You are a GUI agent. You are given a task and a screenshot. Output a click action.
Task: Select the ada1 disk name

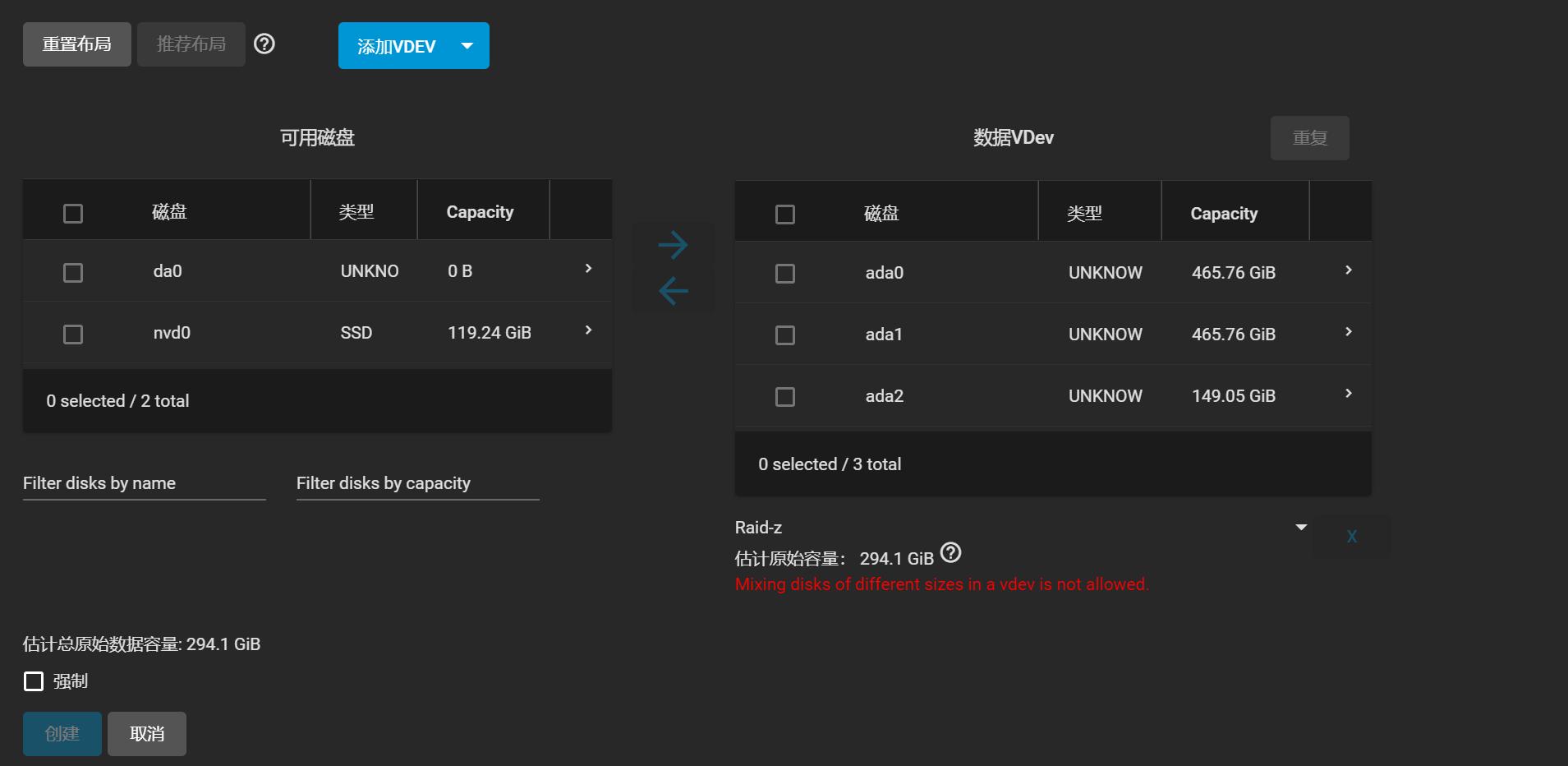(x=884, y=335)
